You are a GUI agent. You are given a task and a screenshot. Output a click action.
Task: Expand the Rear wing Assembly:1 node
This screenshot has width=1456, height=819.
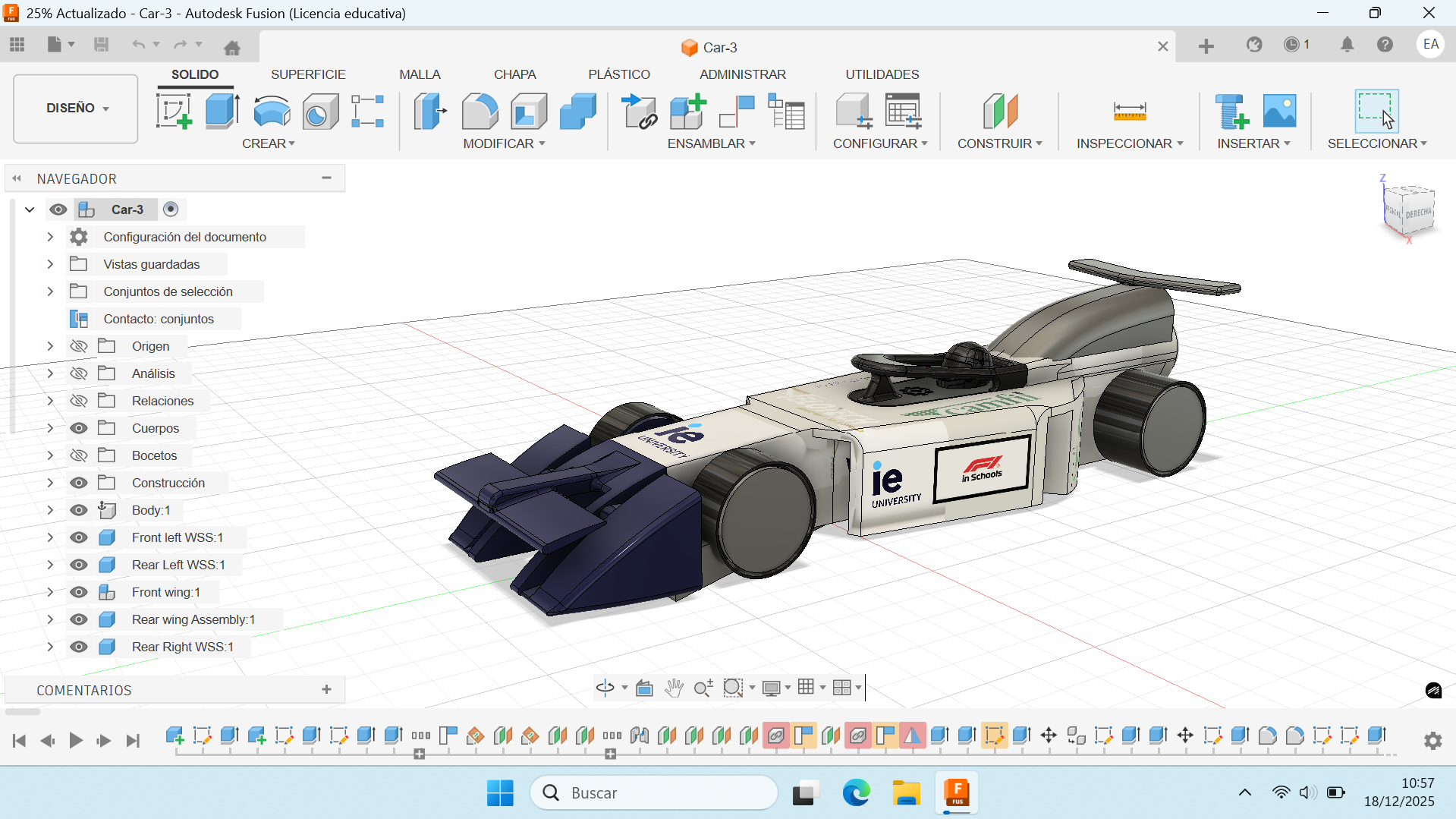click(50, 619)
